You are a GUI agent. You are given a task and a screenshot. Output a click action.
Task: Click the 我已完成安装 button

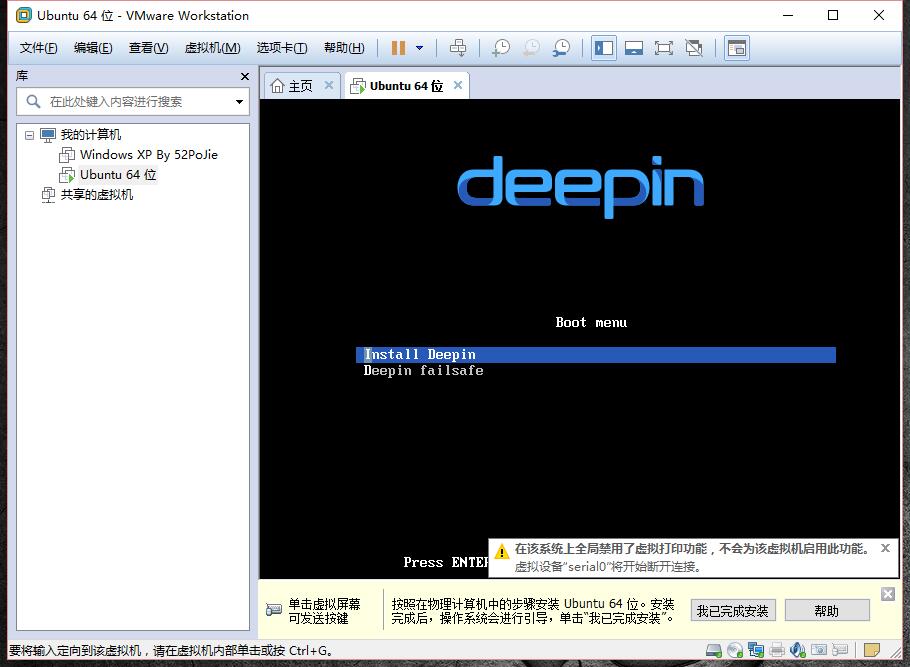(732, 611)
